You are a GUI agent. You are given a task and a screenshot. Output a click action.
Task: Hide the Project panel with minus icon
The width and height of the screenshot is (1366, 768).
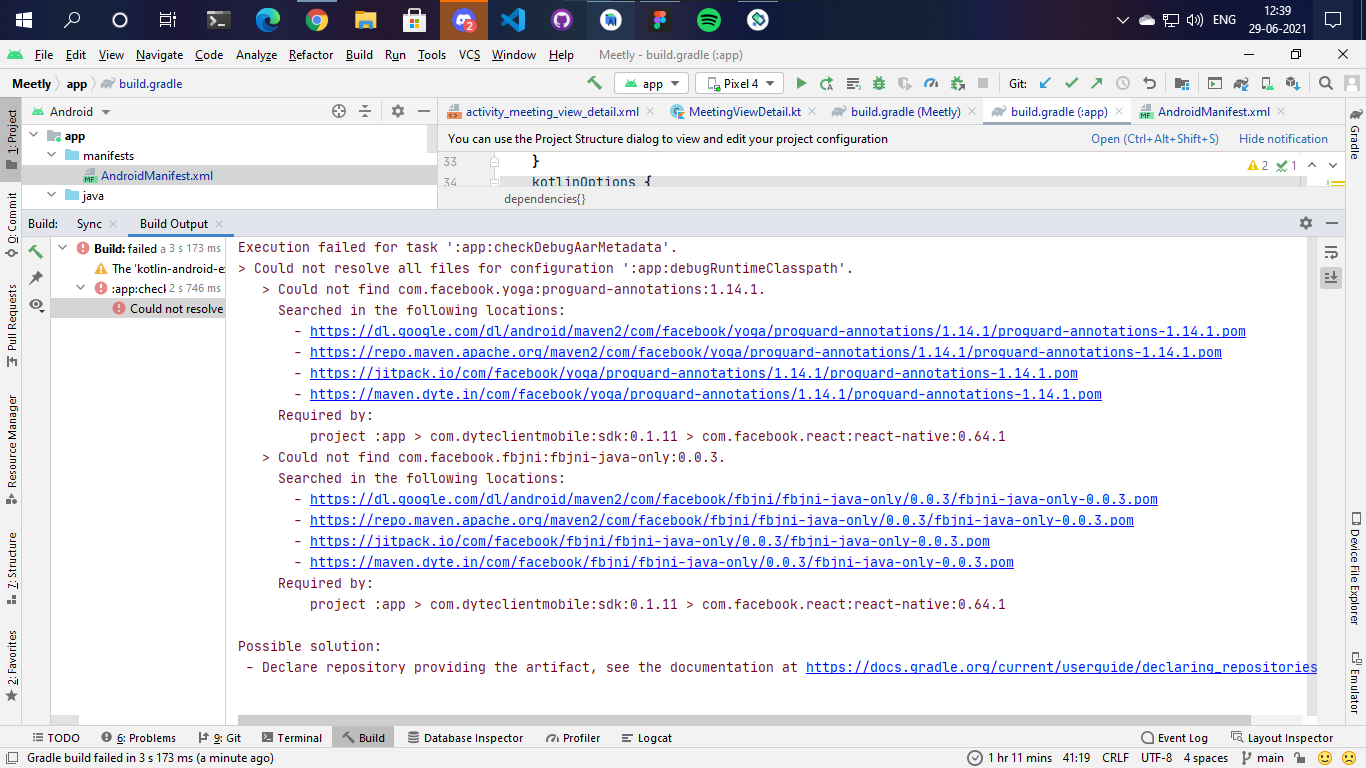pyautogui.click(x=424, y=111)
